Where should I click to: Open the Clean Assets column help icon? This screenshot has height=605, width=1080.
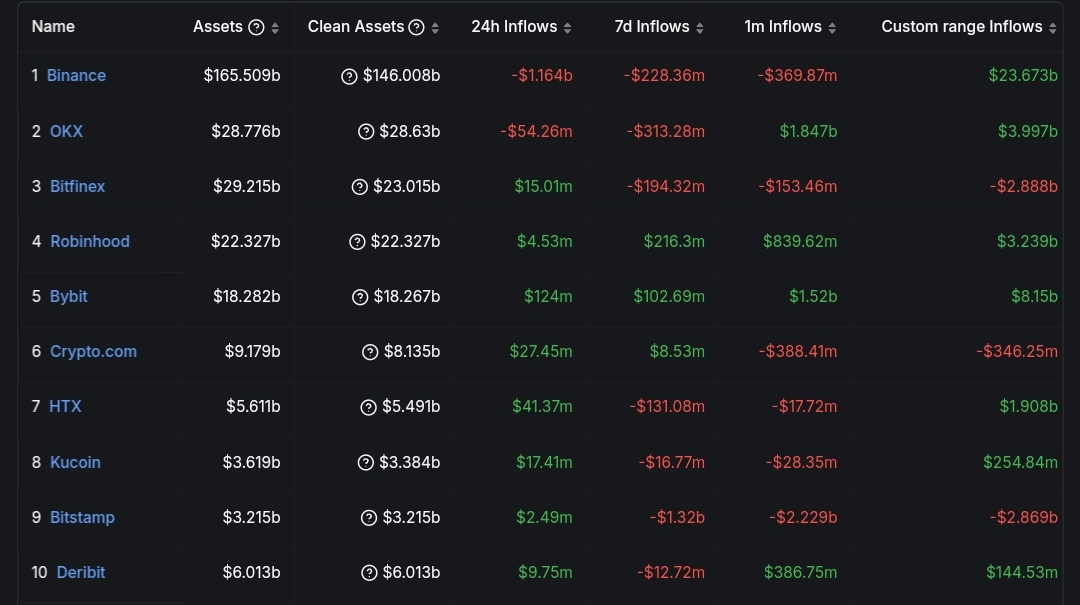416,28
